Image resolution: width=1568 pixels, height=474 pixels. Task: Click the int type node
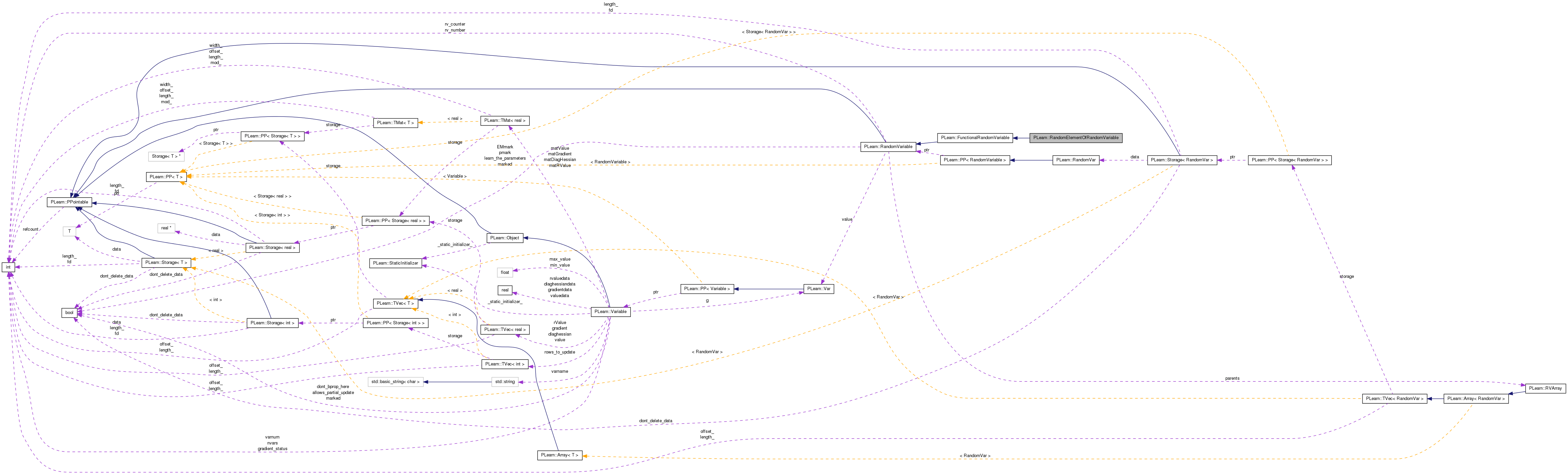tap(9, 267)
